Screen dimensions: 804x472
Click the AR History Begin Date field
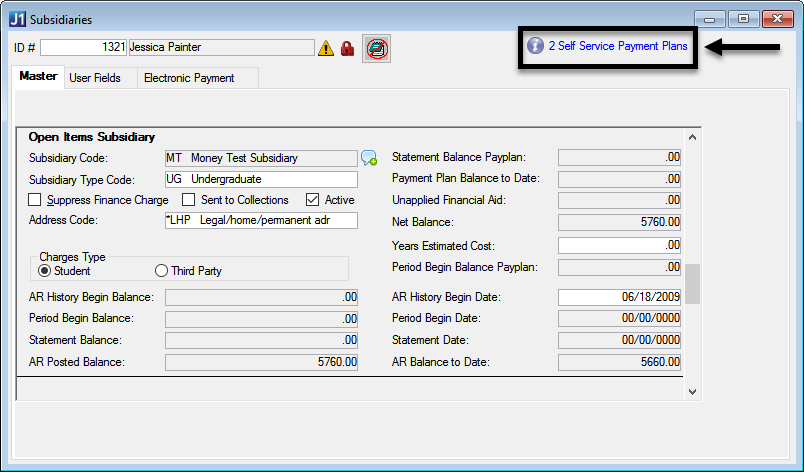619,297
